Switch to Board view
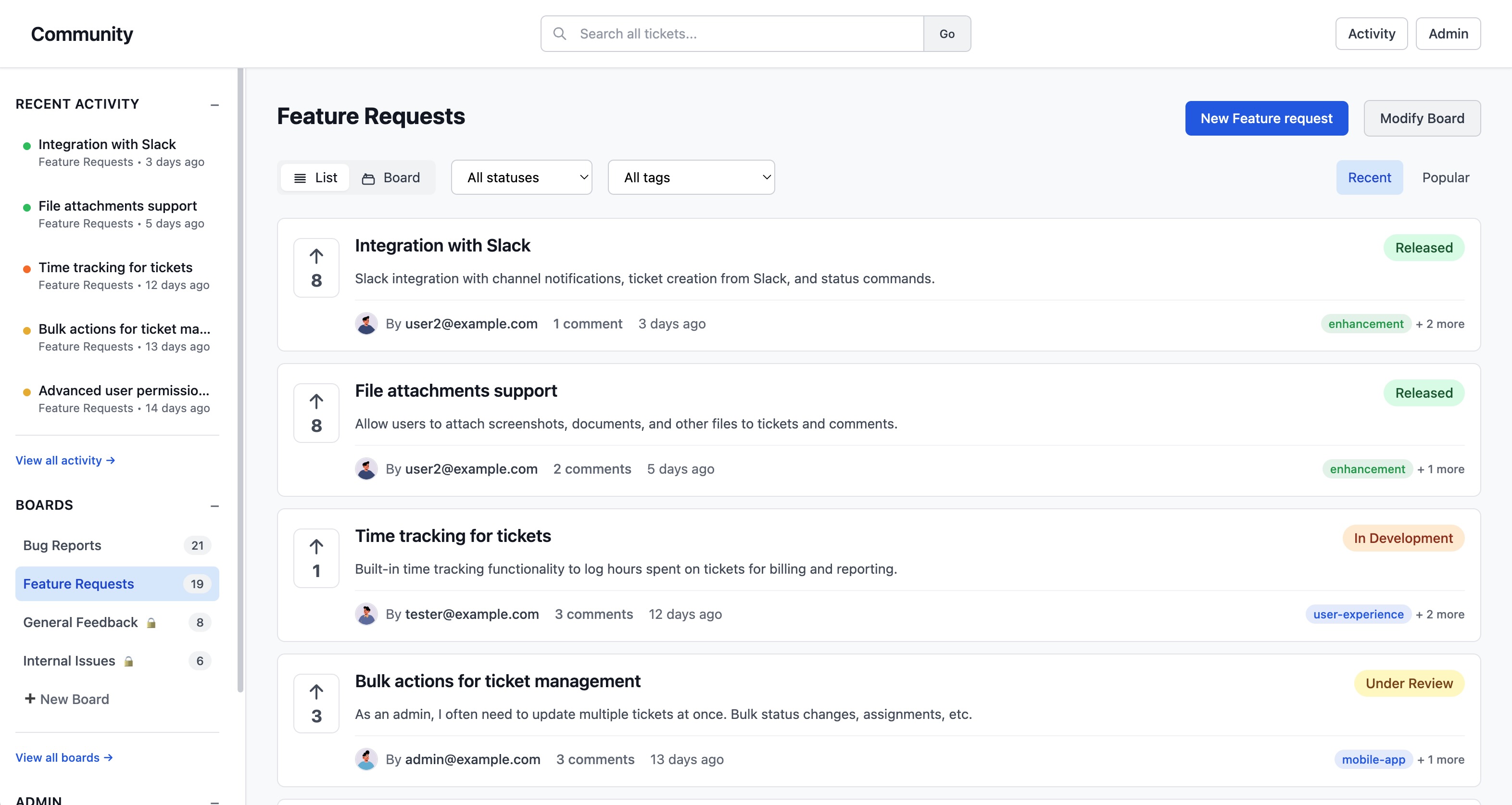This screenshot has width=1512, height=805. point(391,177)
